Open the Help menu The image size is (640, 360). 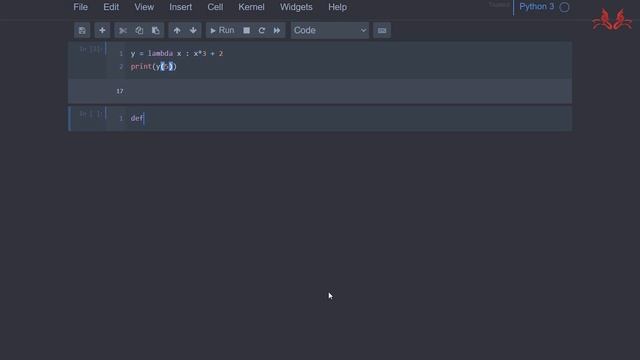pyautogui.click(x=338, y=7)
